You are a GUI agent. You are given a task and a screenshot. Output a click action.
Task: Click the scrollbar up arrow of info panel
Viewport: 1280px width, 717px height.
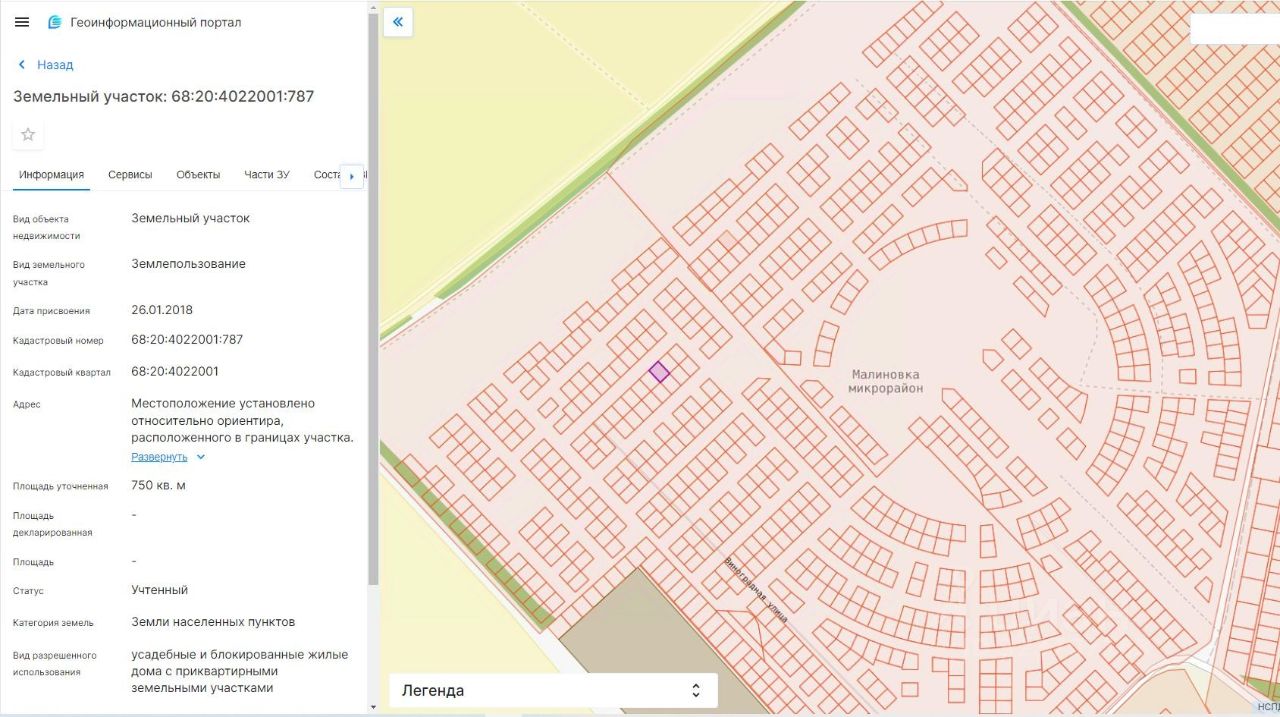[x=374, y=8]
